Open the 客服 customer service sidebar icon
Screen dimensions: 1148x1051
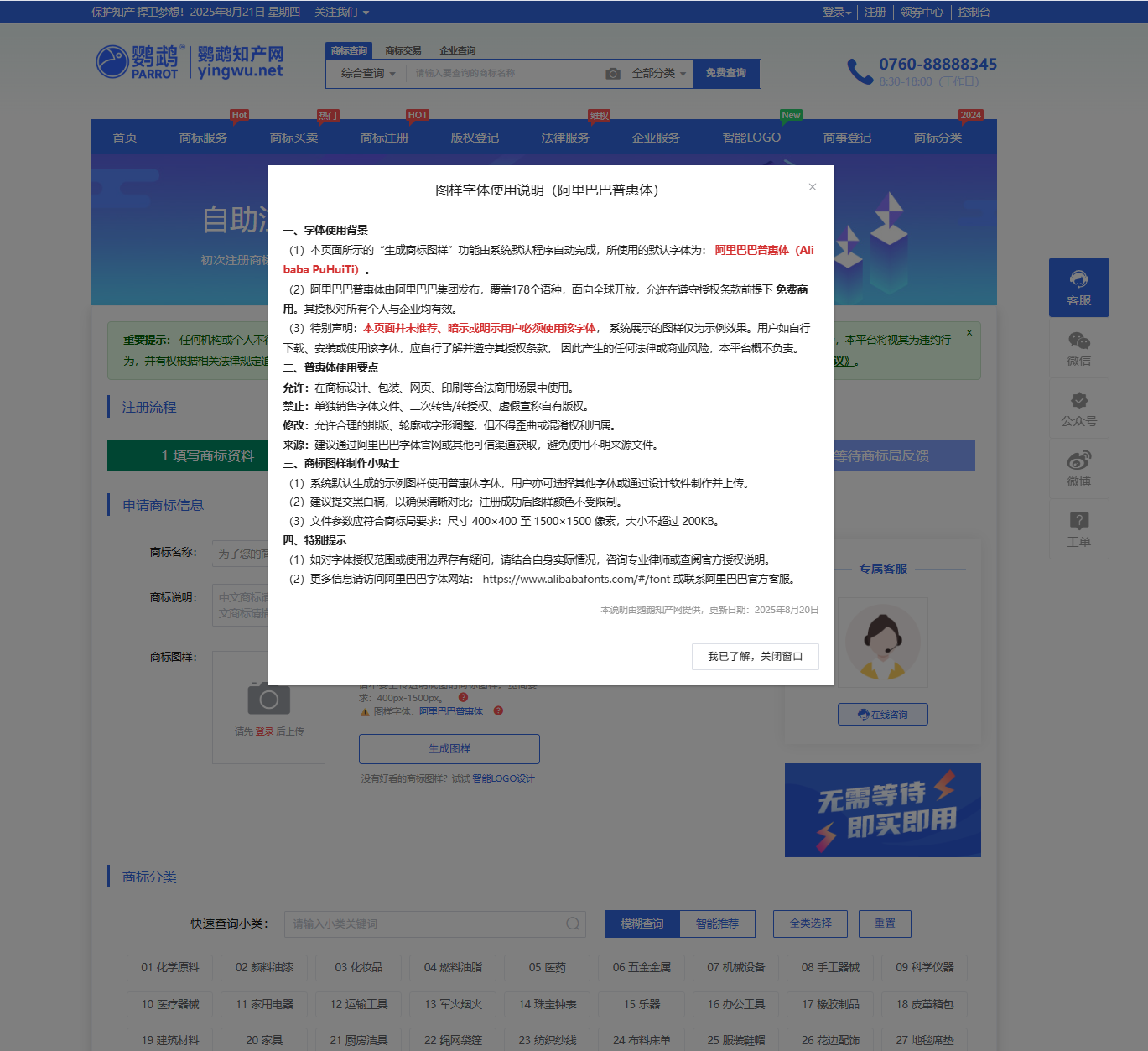pyautogui.click(x=1078, y=287)
